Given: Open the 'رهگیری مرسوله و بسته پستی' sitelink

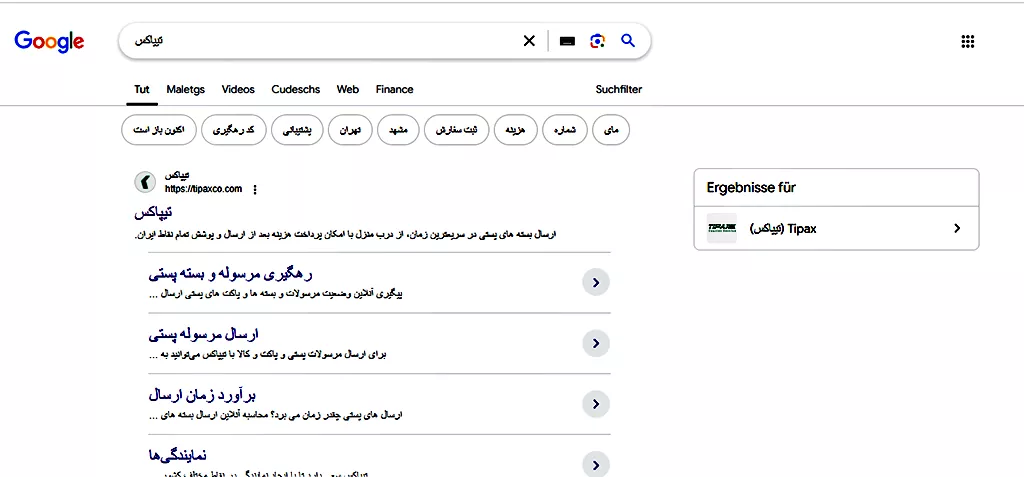Looking at the screenshot, I should 231,274.
